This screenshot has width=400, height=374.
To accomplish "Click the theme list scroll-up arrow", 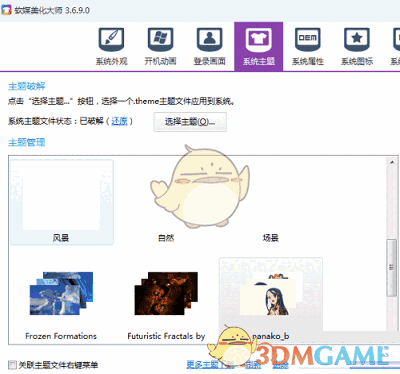I will pyautogui.click(x=392, y=162).
